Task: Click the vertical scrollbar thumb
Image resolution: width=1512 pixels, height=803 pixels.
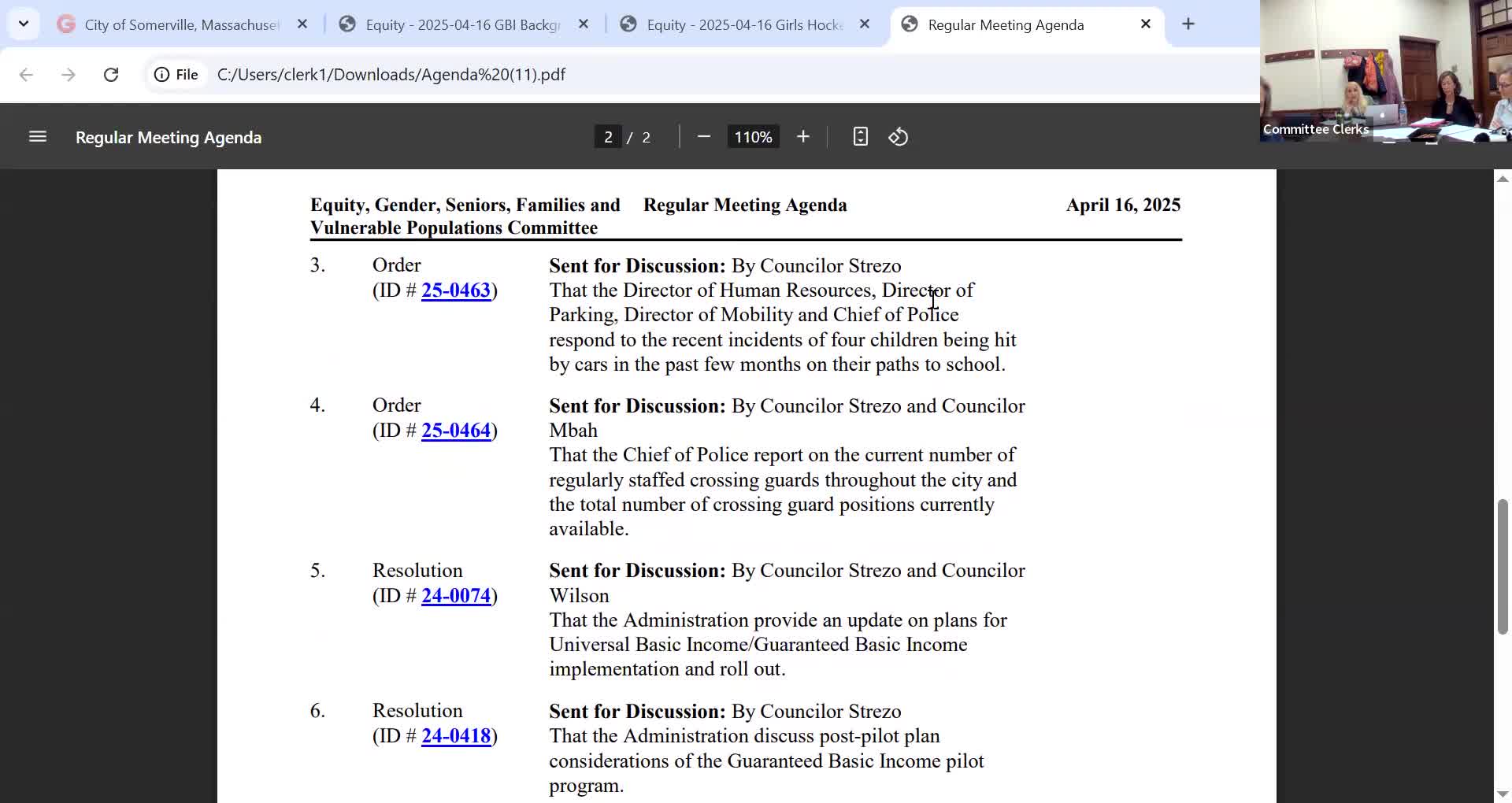Action: (1502, 567)
